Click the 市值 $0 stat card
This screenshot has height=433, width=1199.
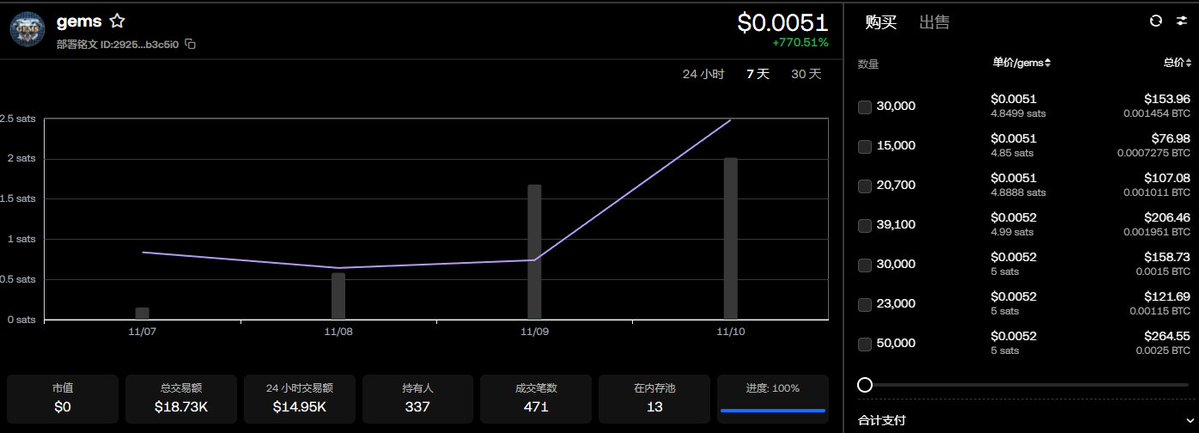pyautogui.click(x=63, y=399)
